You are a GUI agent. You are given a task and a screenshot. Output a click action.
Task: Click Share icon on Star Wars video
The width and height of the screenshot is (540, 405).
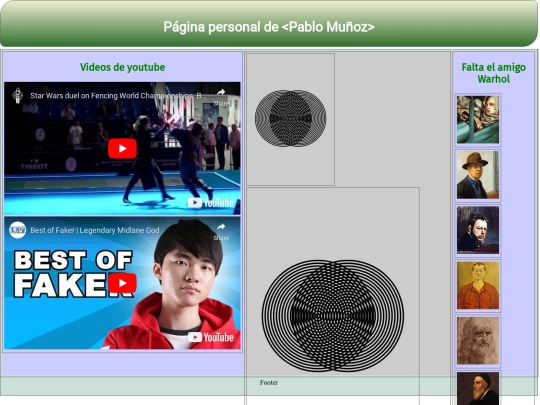pos(221,96)
